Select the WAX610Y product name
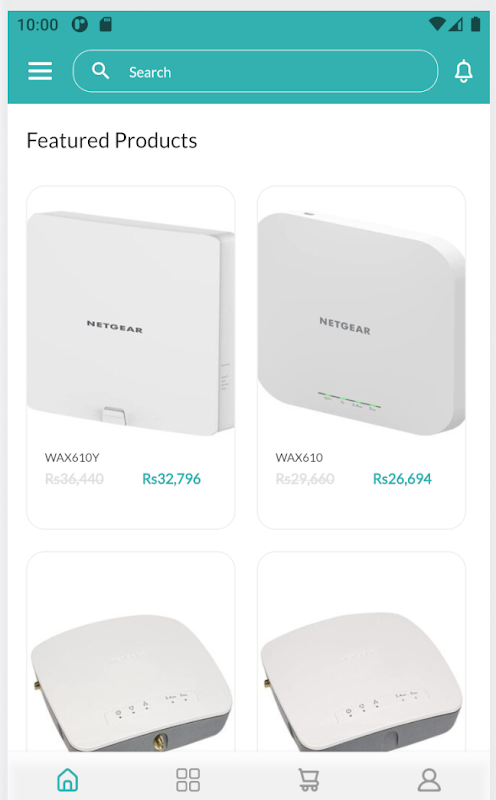 click(72, 458)
